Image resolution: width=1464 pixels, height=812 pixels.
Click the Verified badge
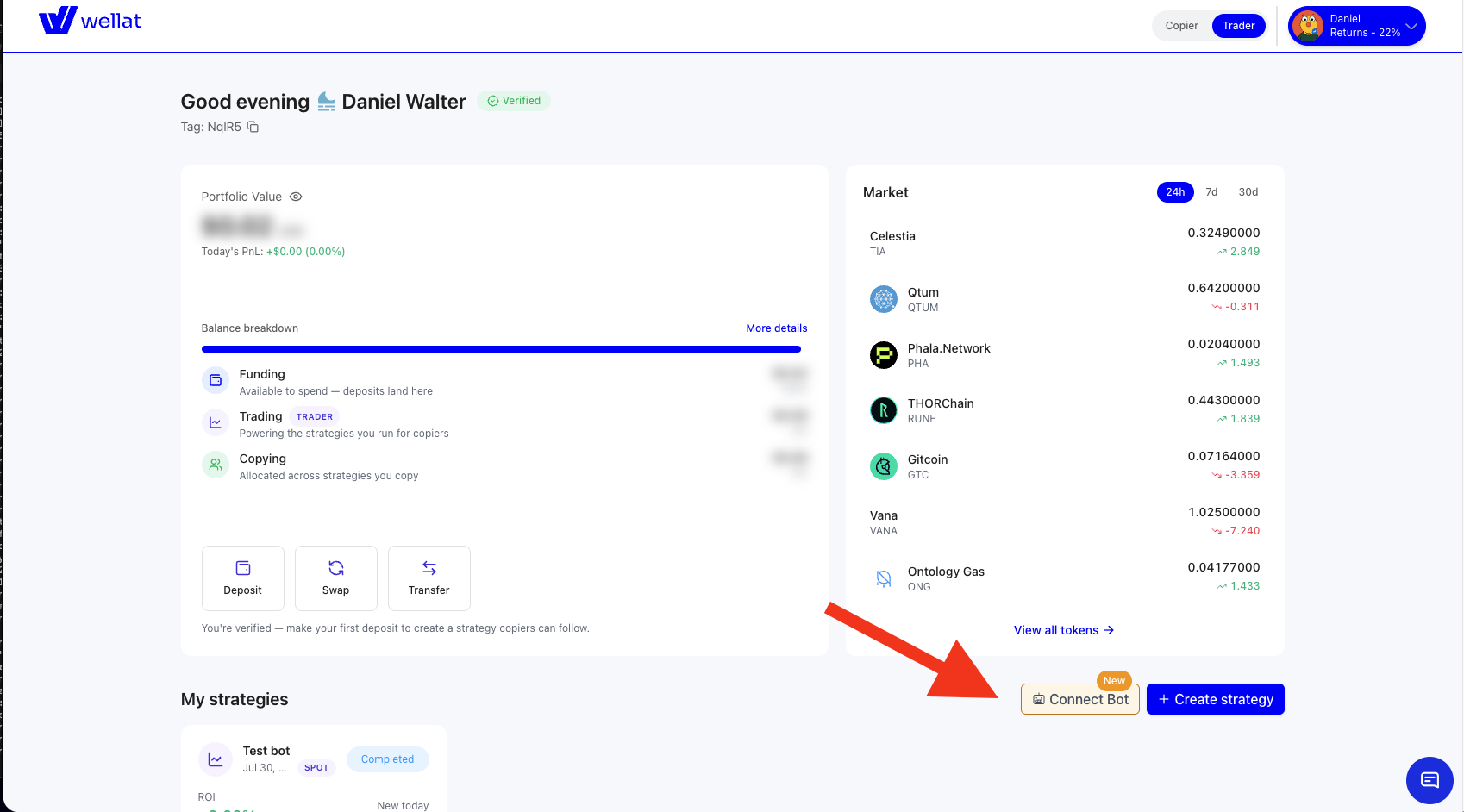[x=514, y=101]
